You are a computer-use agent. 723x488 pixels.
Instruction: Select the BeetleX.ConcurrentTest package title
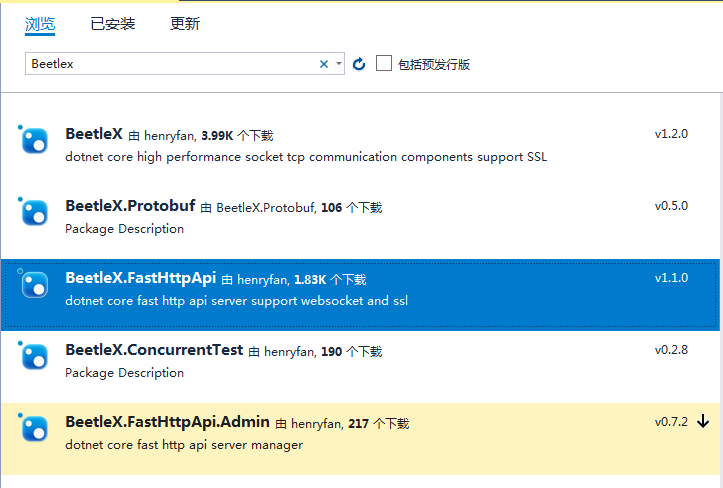(154, 351)
